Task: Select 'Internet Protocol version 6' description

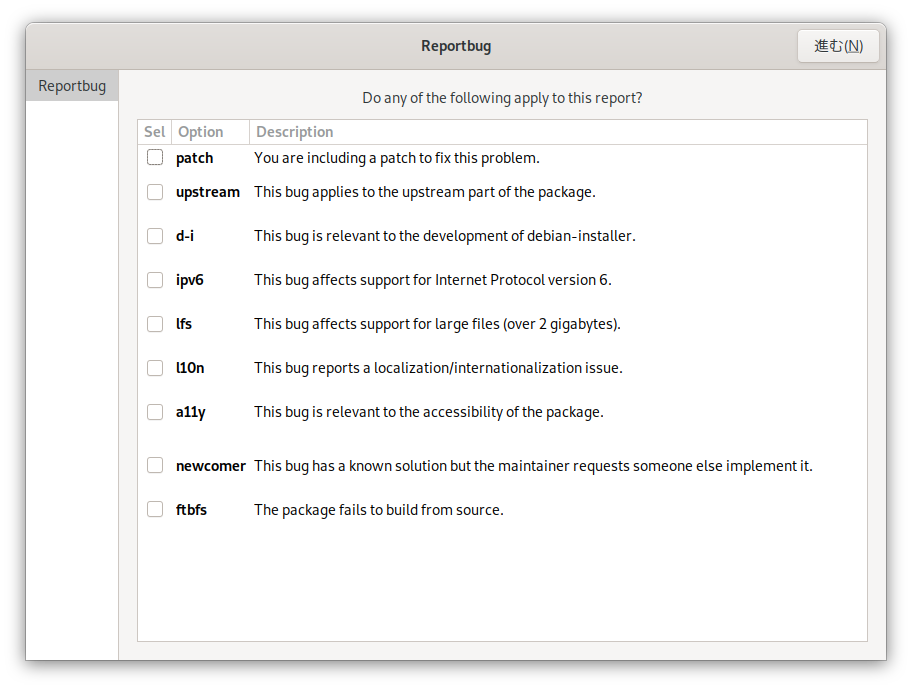Action: (x=433, y=280)
